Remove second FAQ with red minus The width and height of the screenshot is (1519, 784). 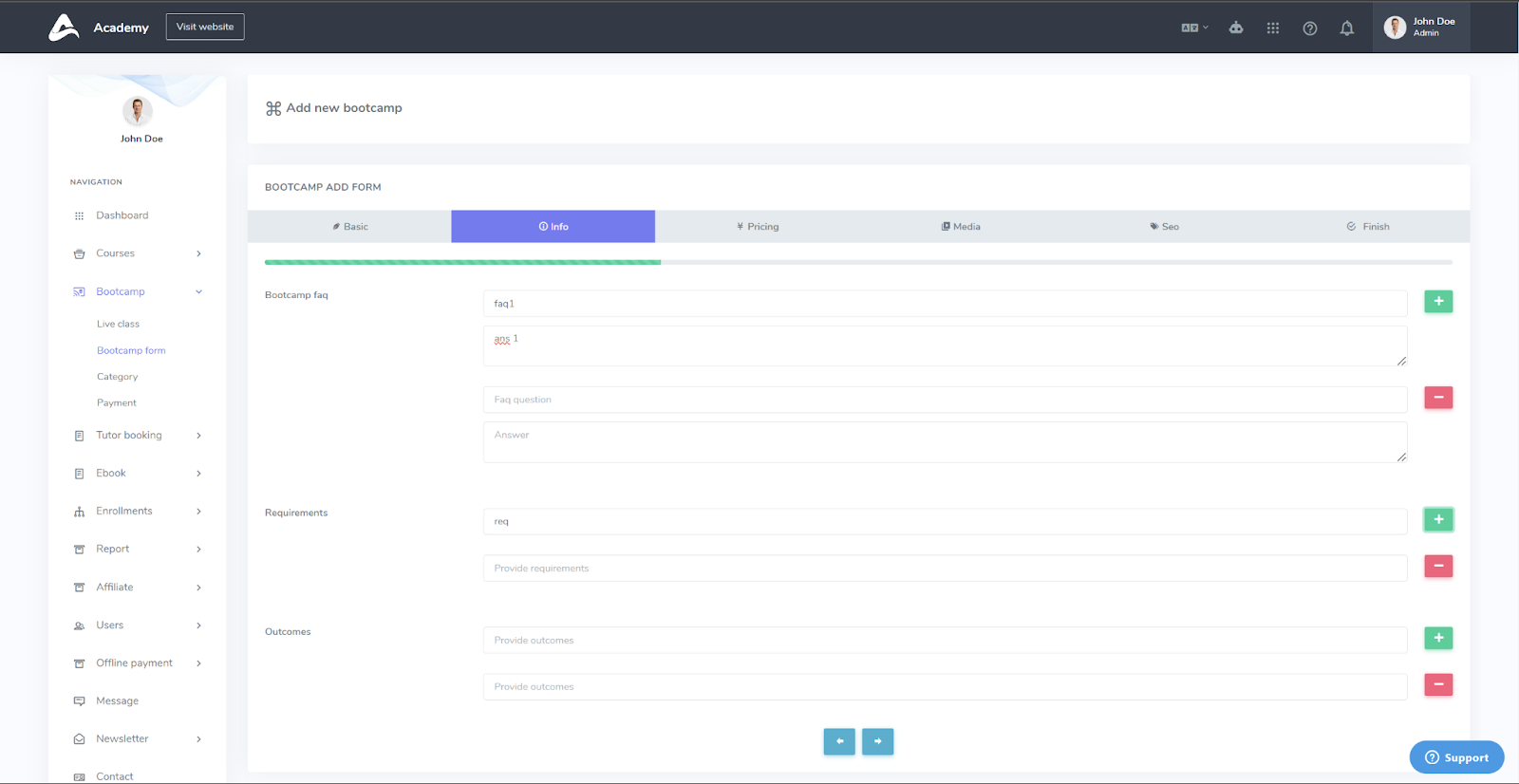click(1437, 398)
